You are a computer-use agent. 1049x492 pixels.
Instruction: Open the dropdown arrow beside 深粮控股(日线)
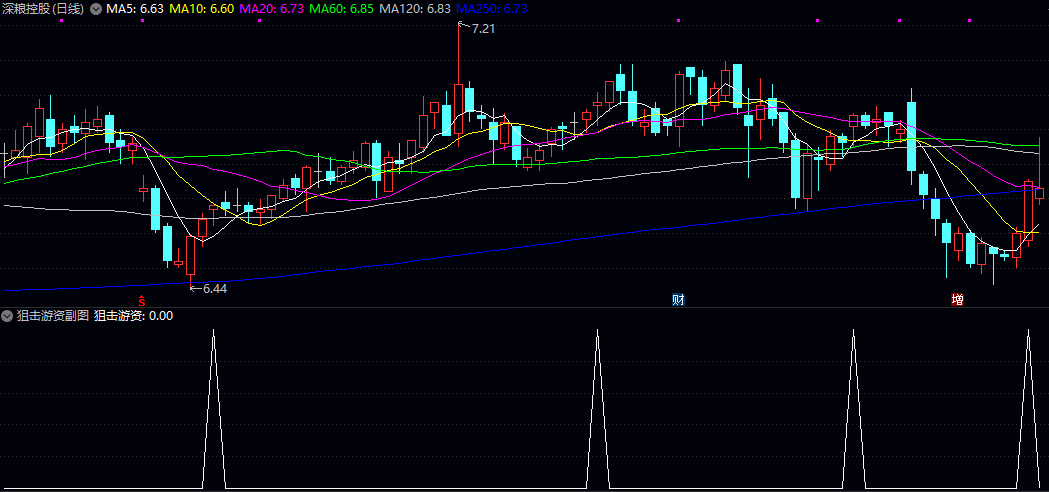click(x=96, y=9)
